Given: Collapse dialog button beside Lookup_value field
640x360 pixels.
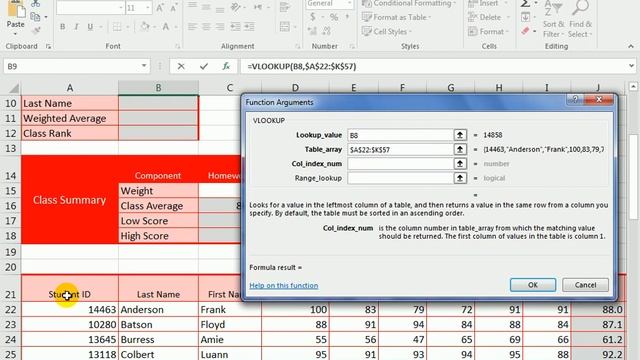Looking at the screenshot, I should point(460,135).
